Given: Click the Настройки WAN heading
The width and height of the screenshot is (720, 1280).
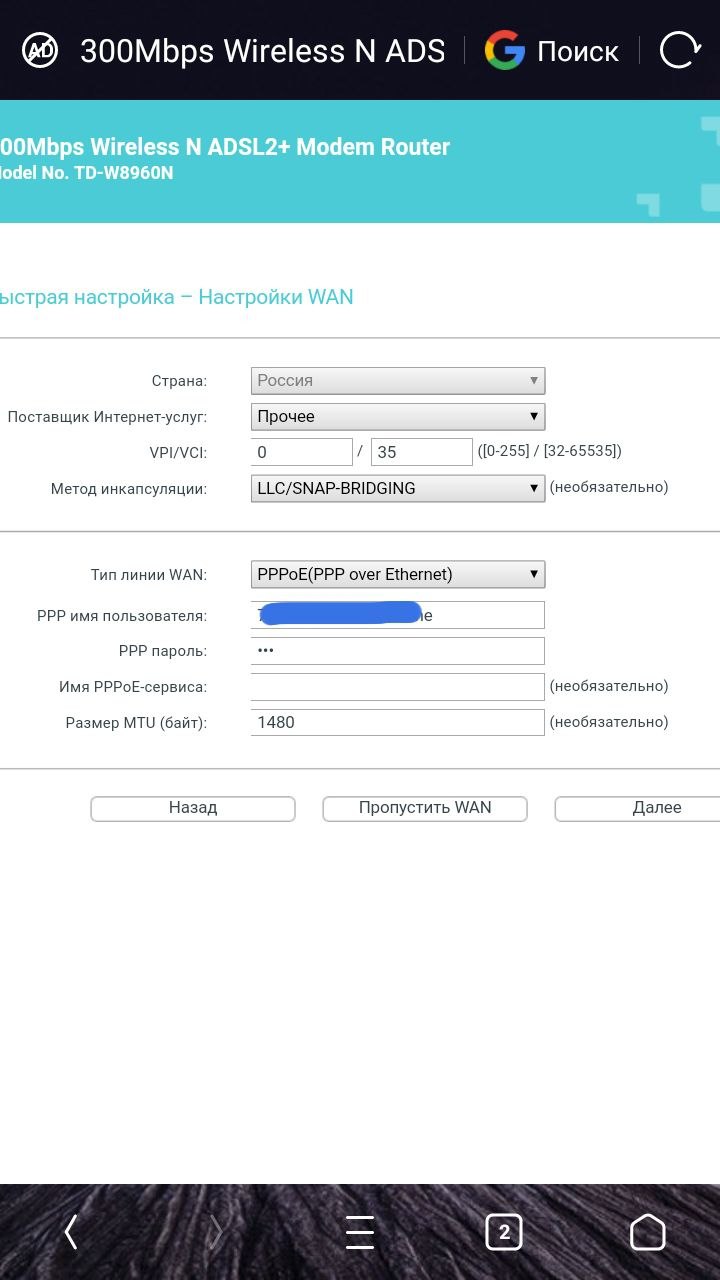Looking at the screenshot, I should click(276, 297).
